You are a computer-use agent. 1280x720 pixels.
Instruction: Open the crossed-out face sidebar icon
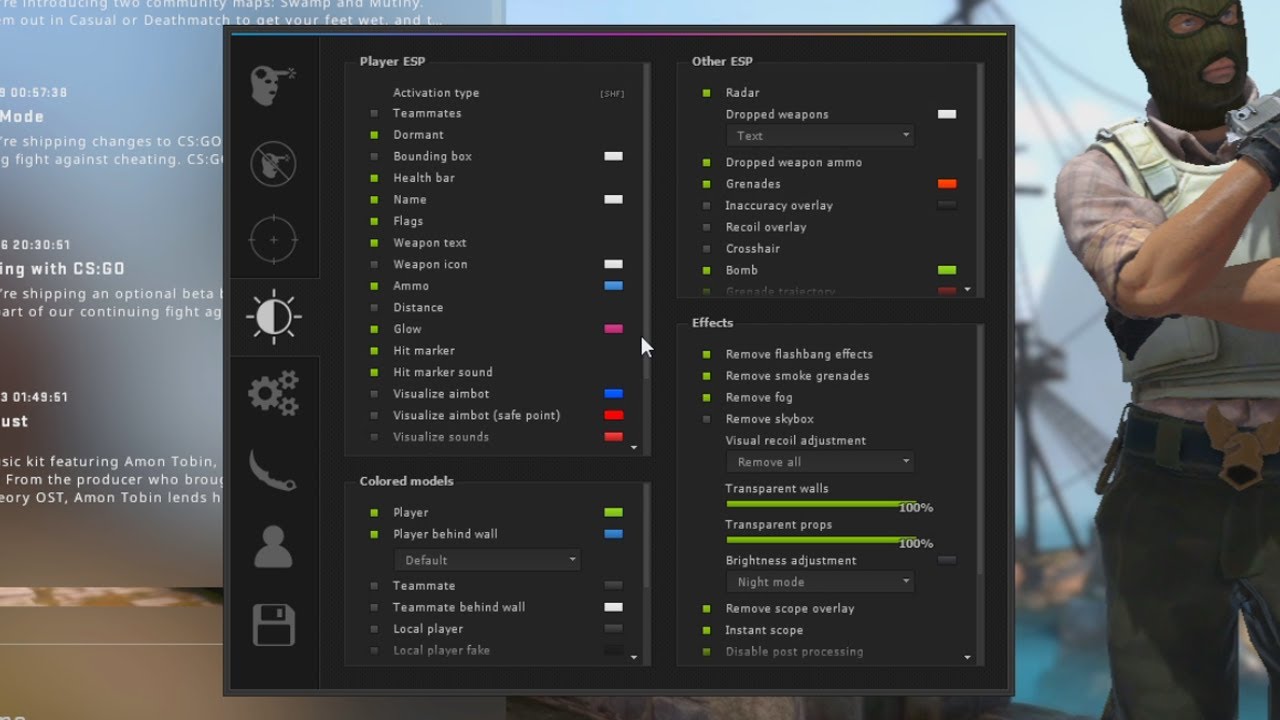(x=273, y=163)
